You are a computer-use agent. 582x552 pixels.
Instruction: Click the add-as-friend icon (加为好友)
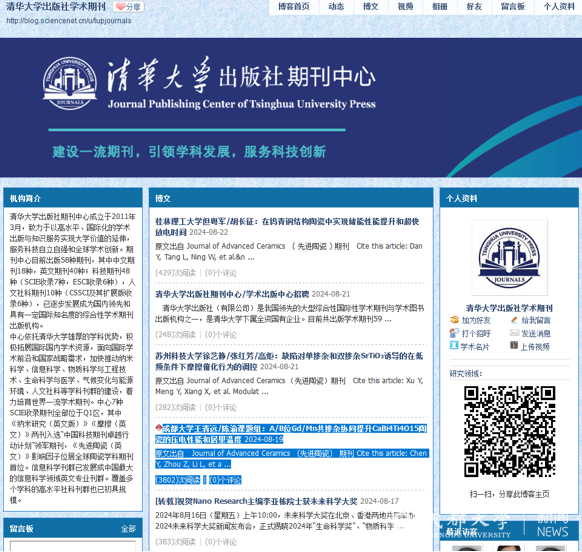(454, 320)
